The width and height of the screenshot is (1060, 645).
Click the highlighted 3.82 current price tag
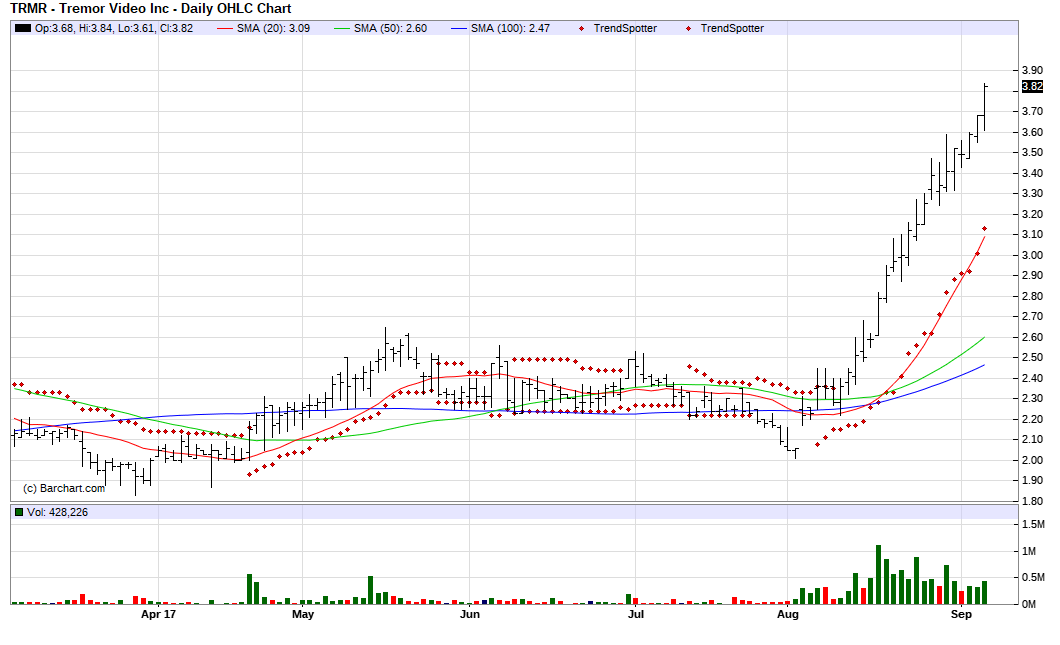tap(1032, 87)
